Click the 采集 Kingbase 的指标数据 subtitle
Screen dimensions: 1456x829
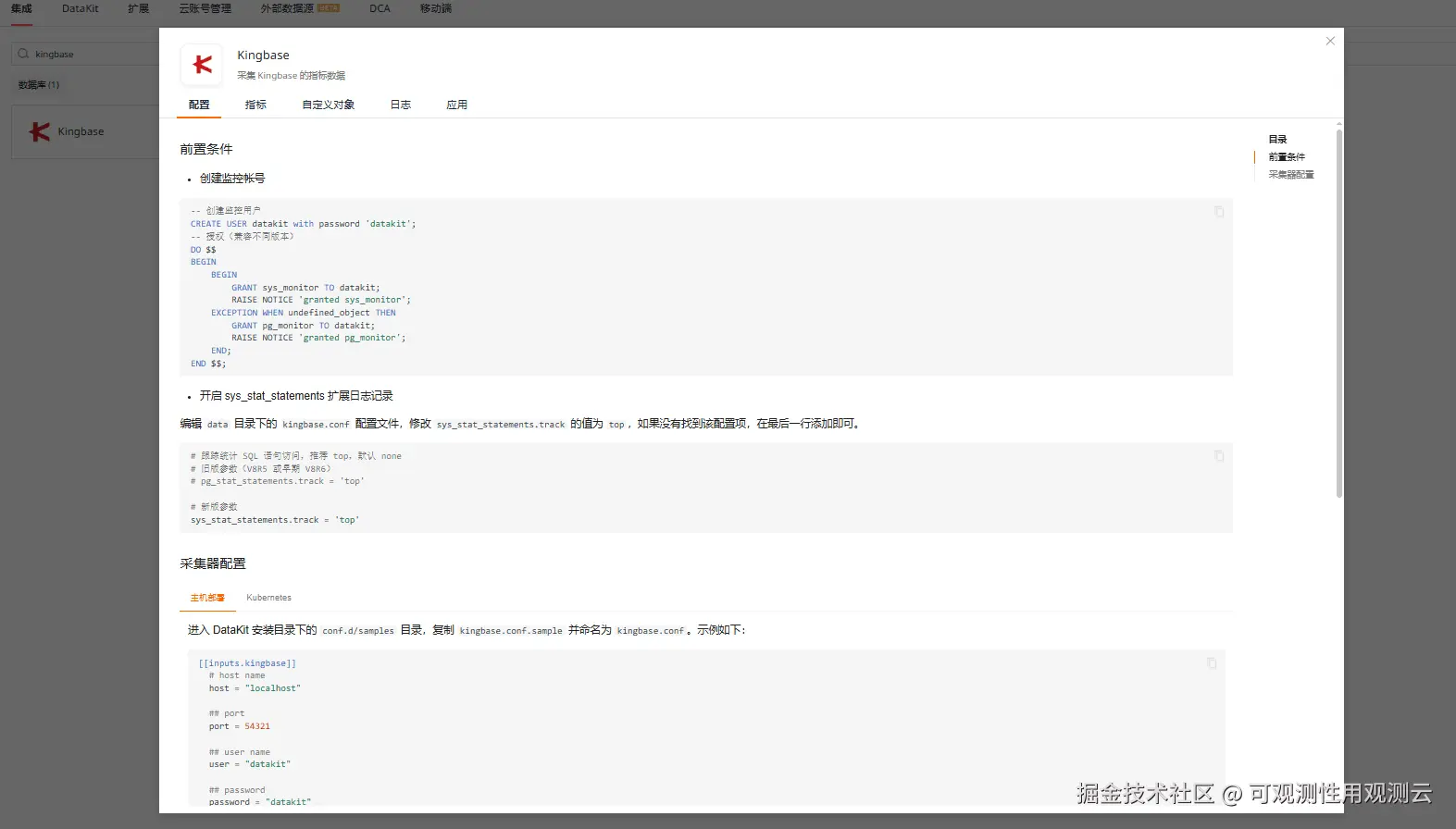pos(291,76)
